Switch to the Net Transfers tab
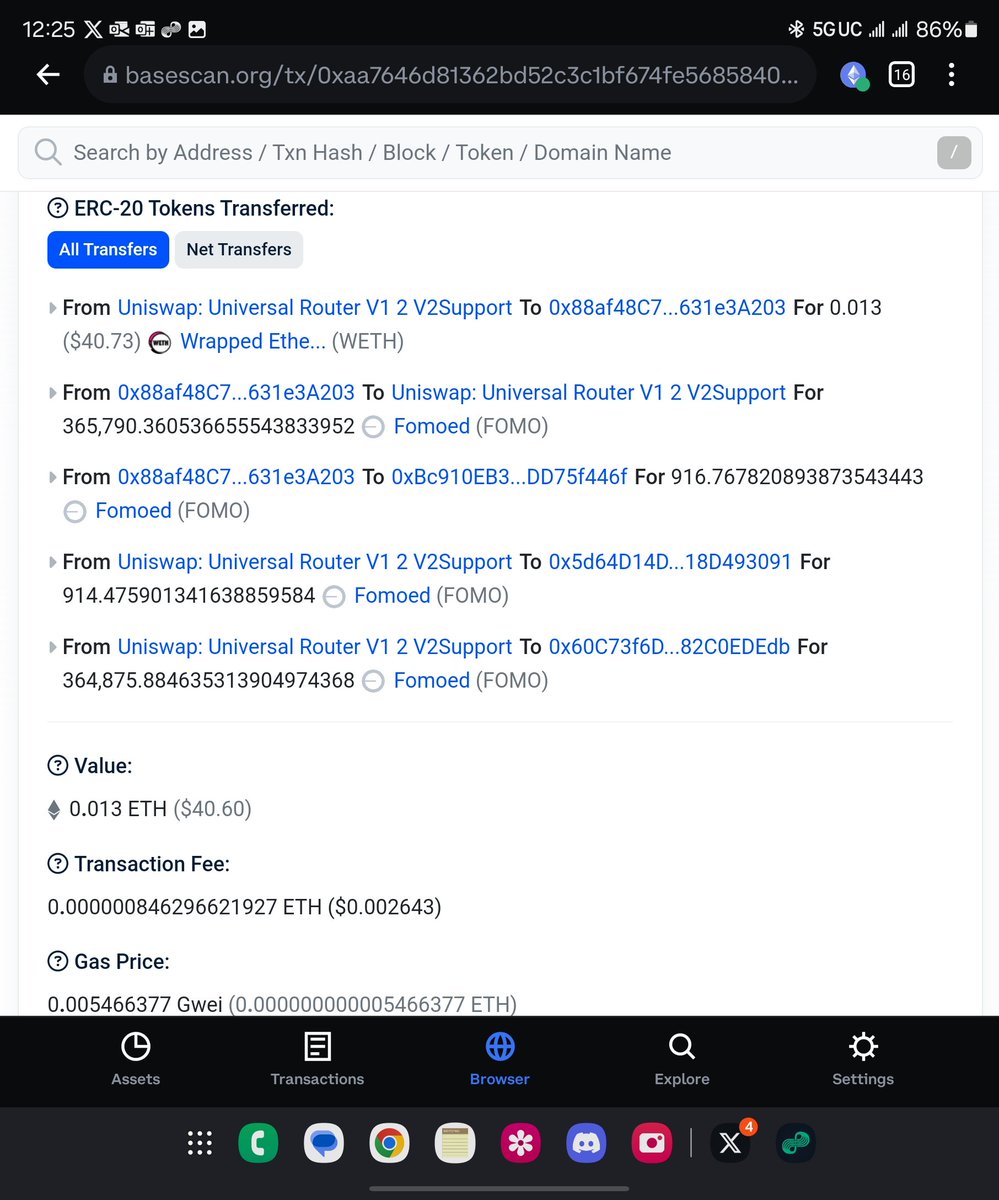The image size is (999, 1200). (x=239, y=249)
